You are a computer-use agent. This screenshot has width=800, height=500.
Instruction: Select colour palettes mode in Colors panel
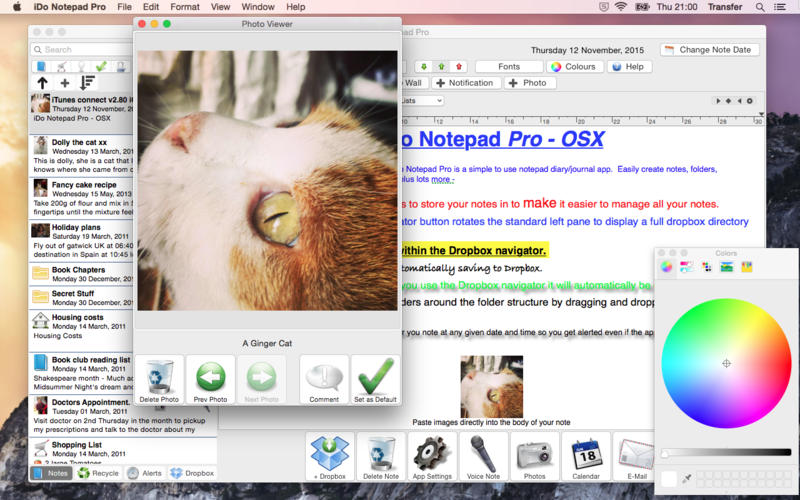tap(707, 267)
